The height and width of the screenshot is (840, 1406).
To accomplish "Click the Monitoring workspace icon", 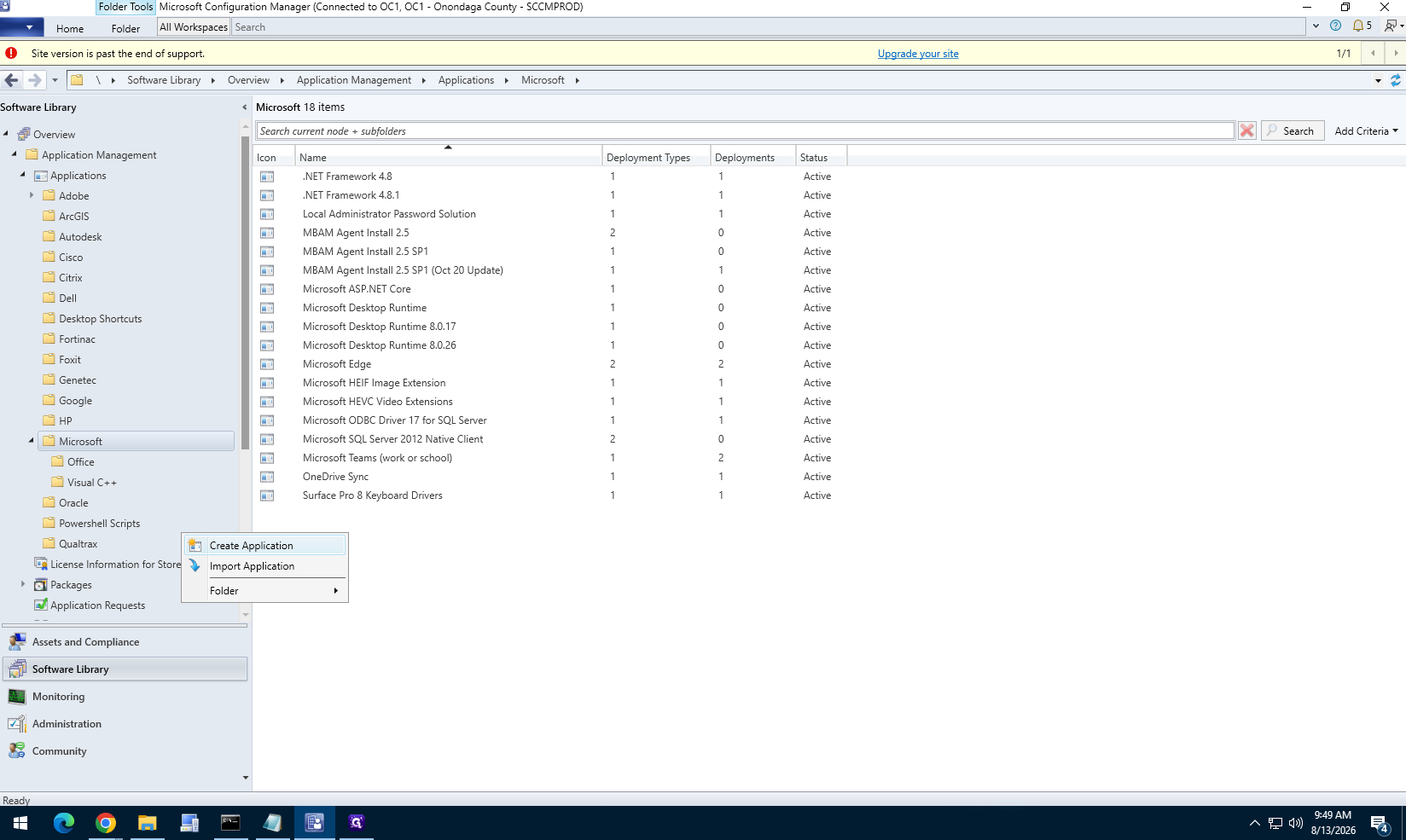I will click(x=17, y=696).
